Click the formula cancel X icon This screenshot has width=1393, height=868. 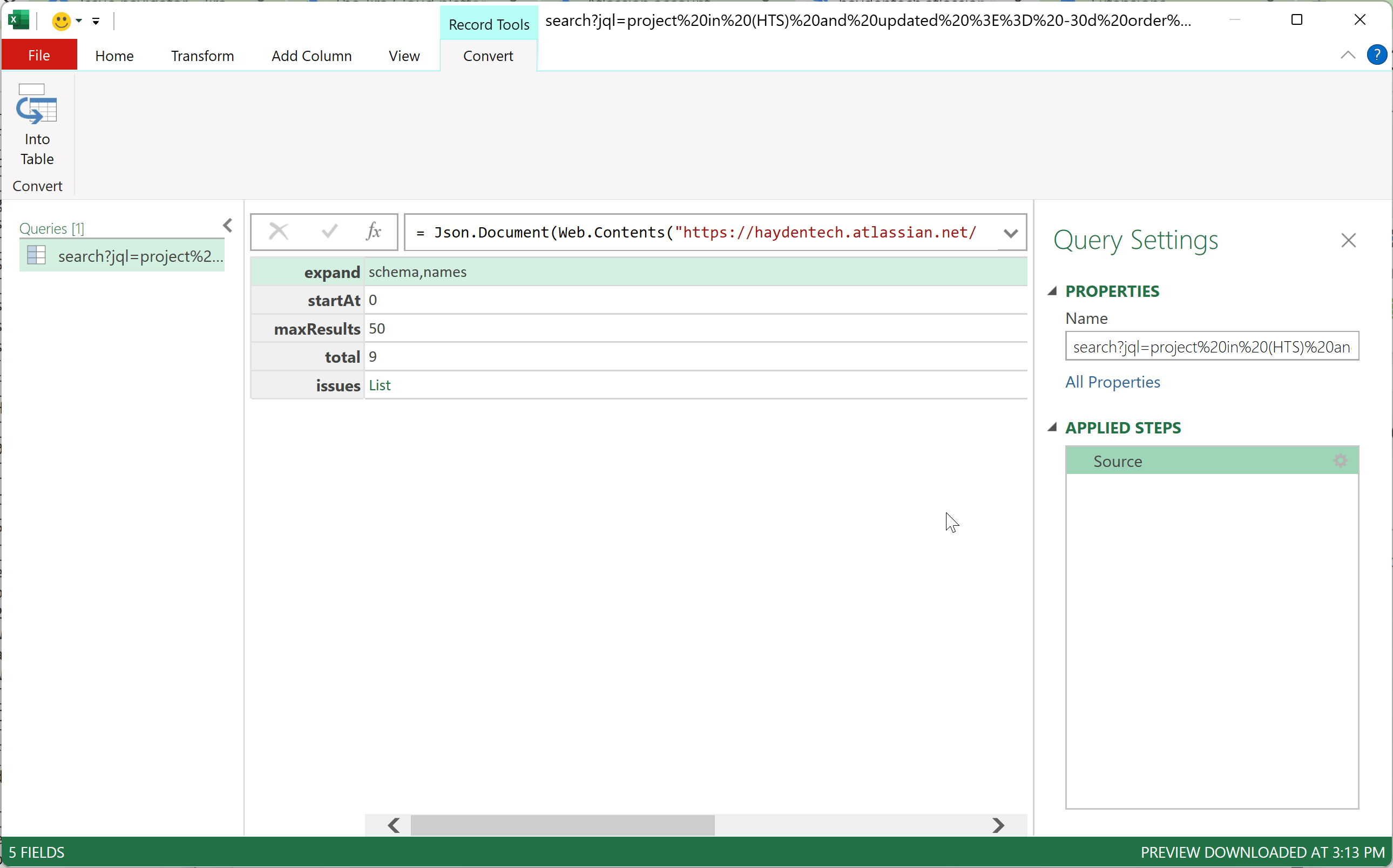pos(279,232)
